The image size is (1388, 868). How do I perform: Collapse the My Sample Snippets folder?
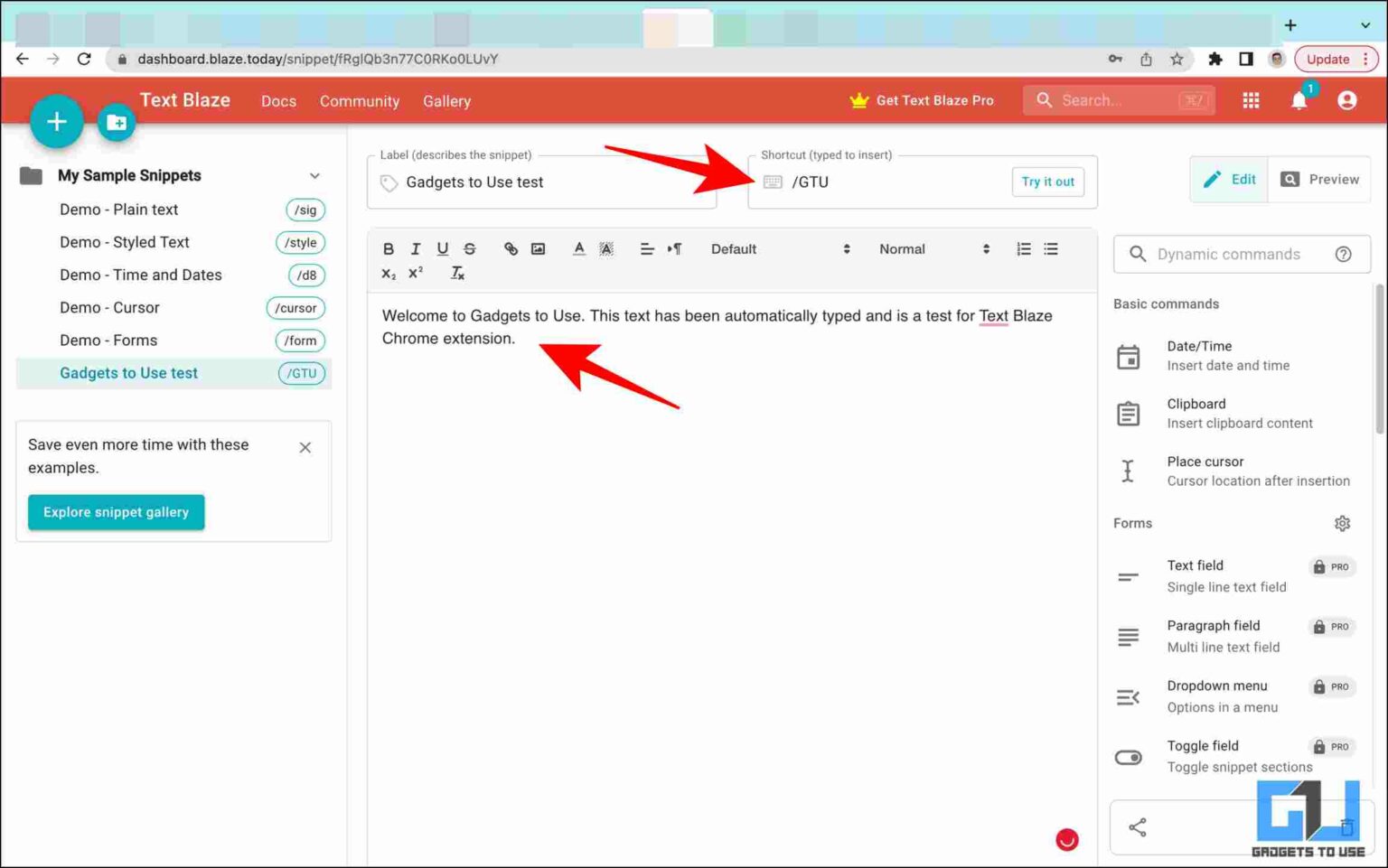314,175
